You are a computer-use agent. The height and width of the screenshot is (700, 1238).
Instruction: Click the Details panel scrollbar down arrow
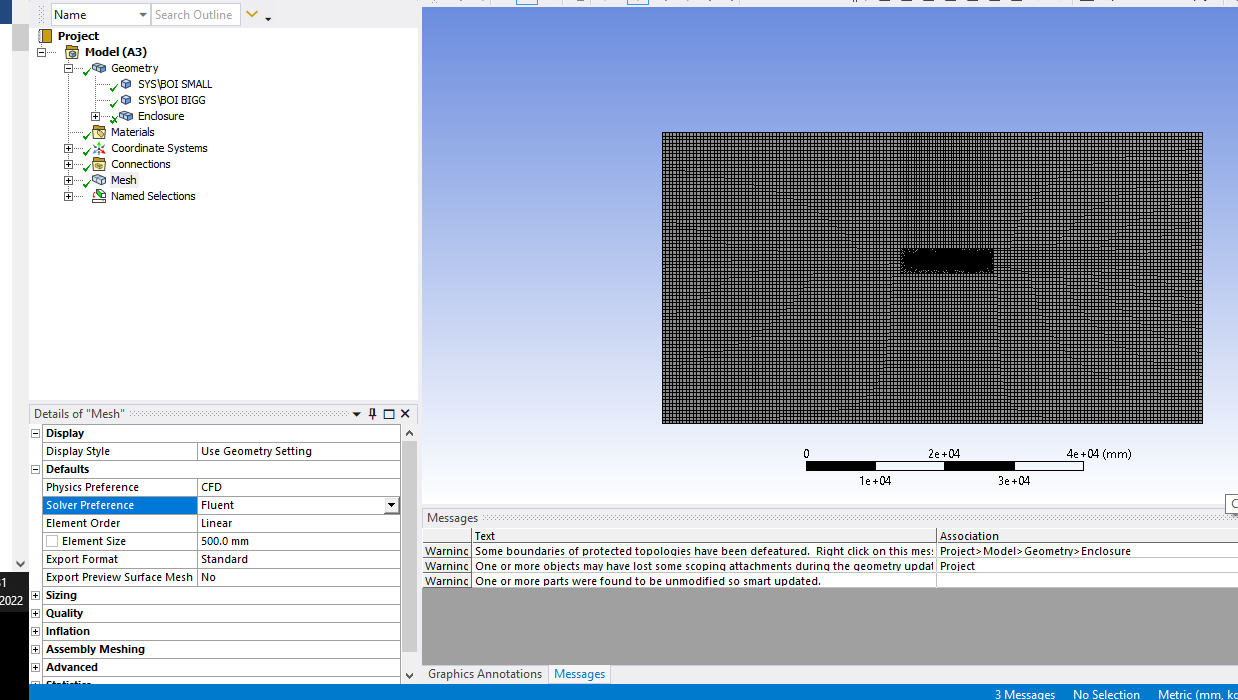[x=409, y=675]
